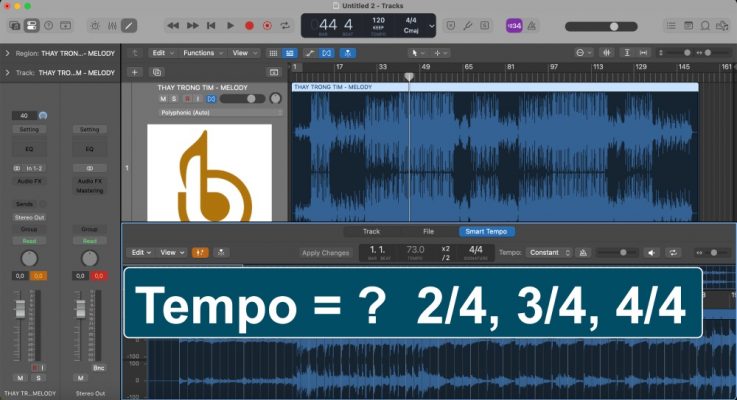
Task: Click the Solo icon beside the tuner
Action: pyautogui.click(x=485, y=25)
